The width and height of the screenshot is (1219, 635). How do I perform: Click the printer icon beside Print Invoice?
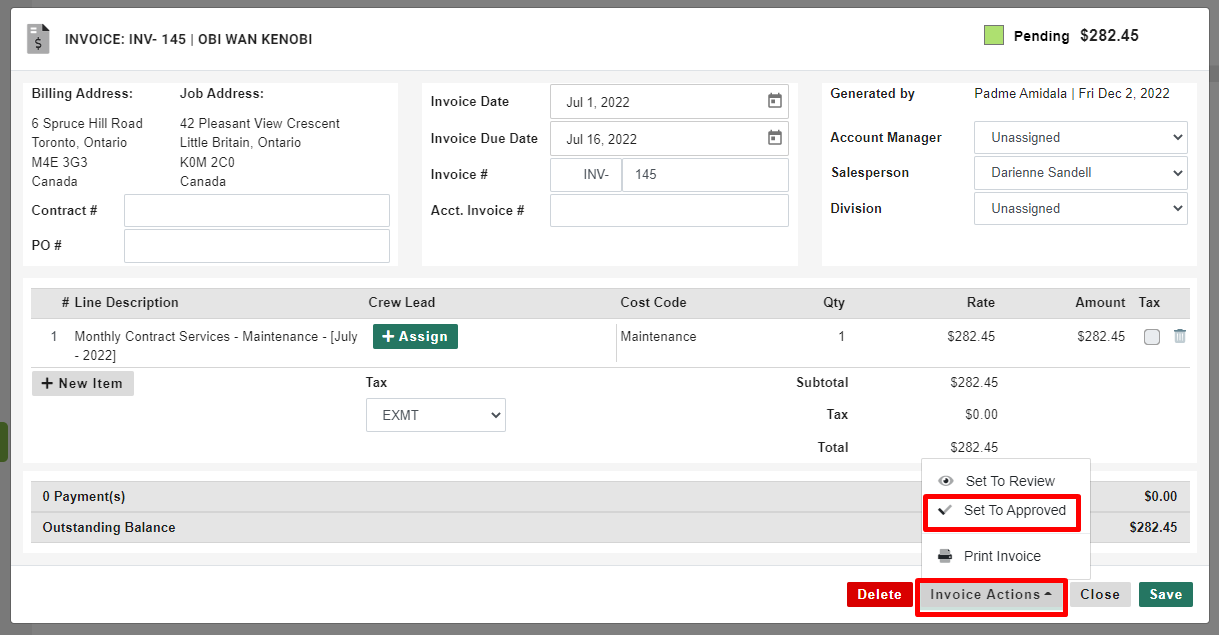[x=945, y=556]
